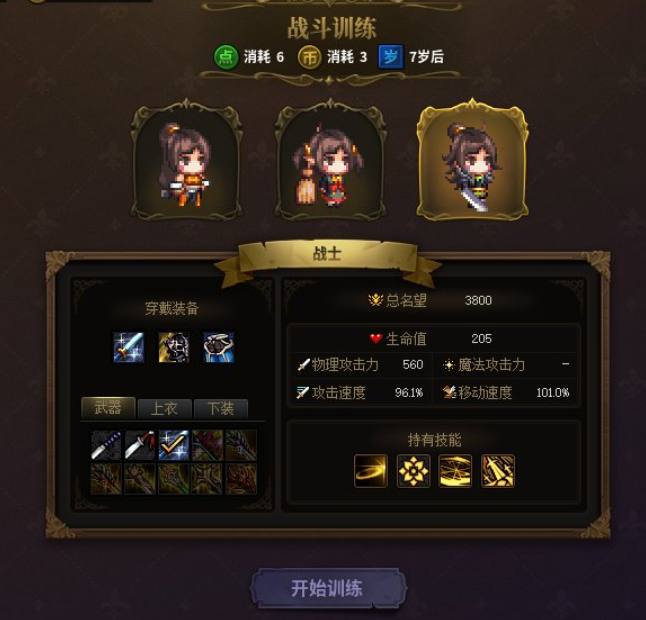Select the orange-outfit fighter character portrait

pyautogui.click(x=186, y=161)
